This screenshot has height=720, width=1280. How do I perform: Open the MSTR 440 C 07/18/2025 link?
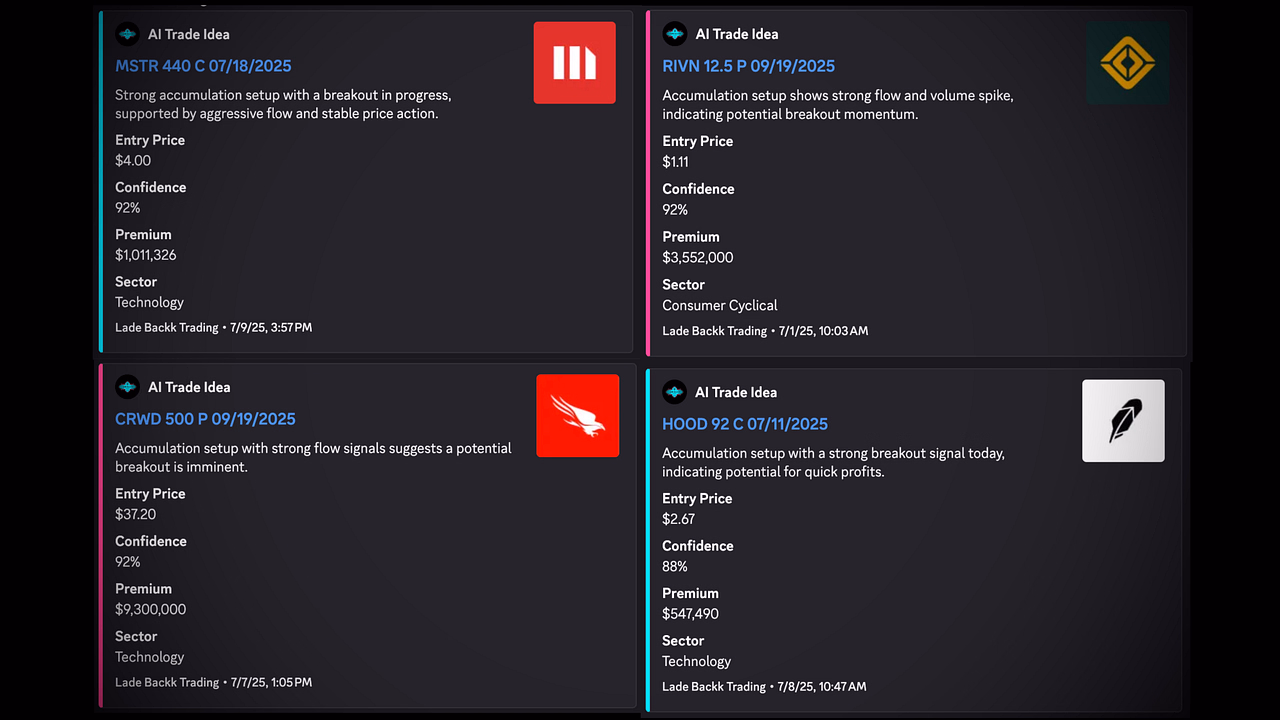point(203,66)
